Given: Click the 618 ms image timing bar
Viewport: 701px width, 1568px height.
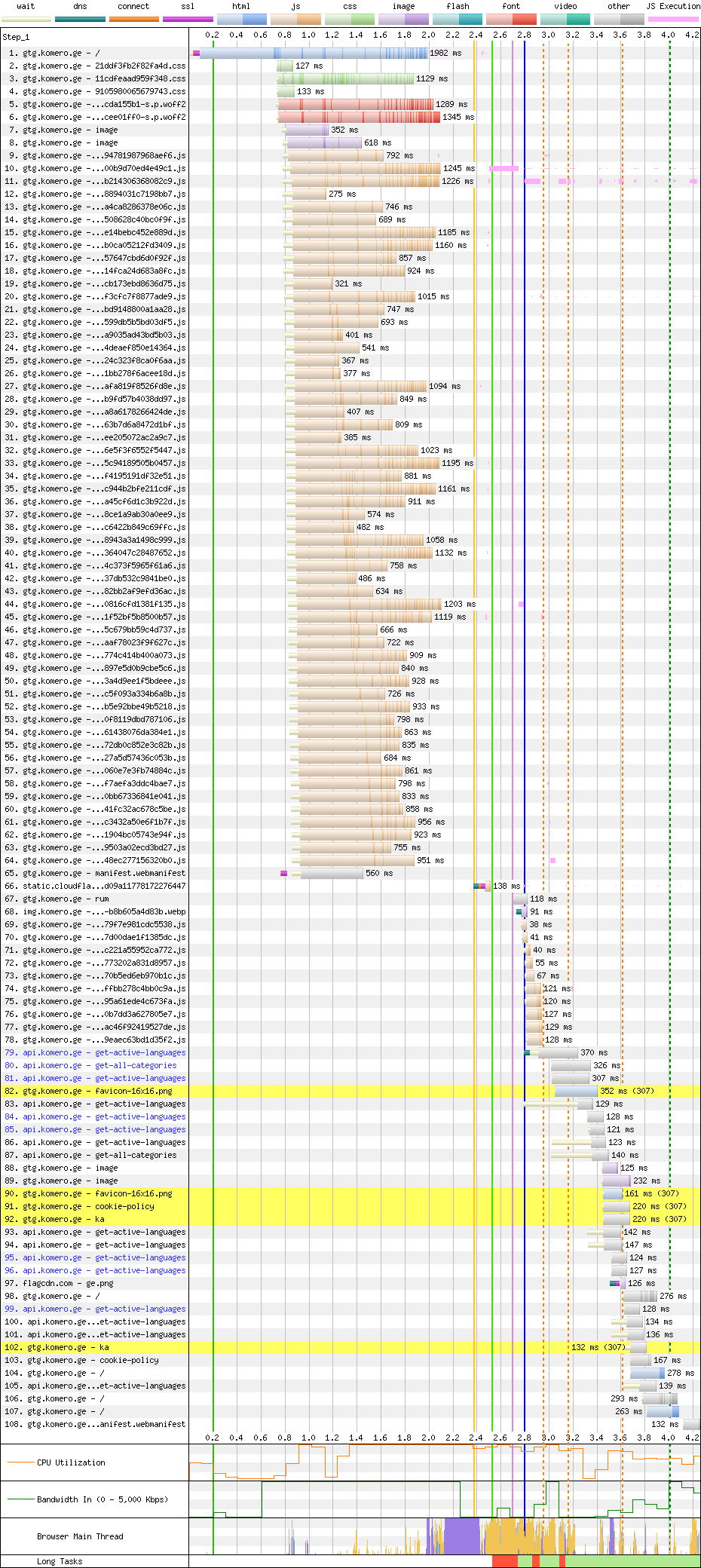Looking at the screenshot, I should pyautogui.click(x=324, y=143).
